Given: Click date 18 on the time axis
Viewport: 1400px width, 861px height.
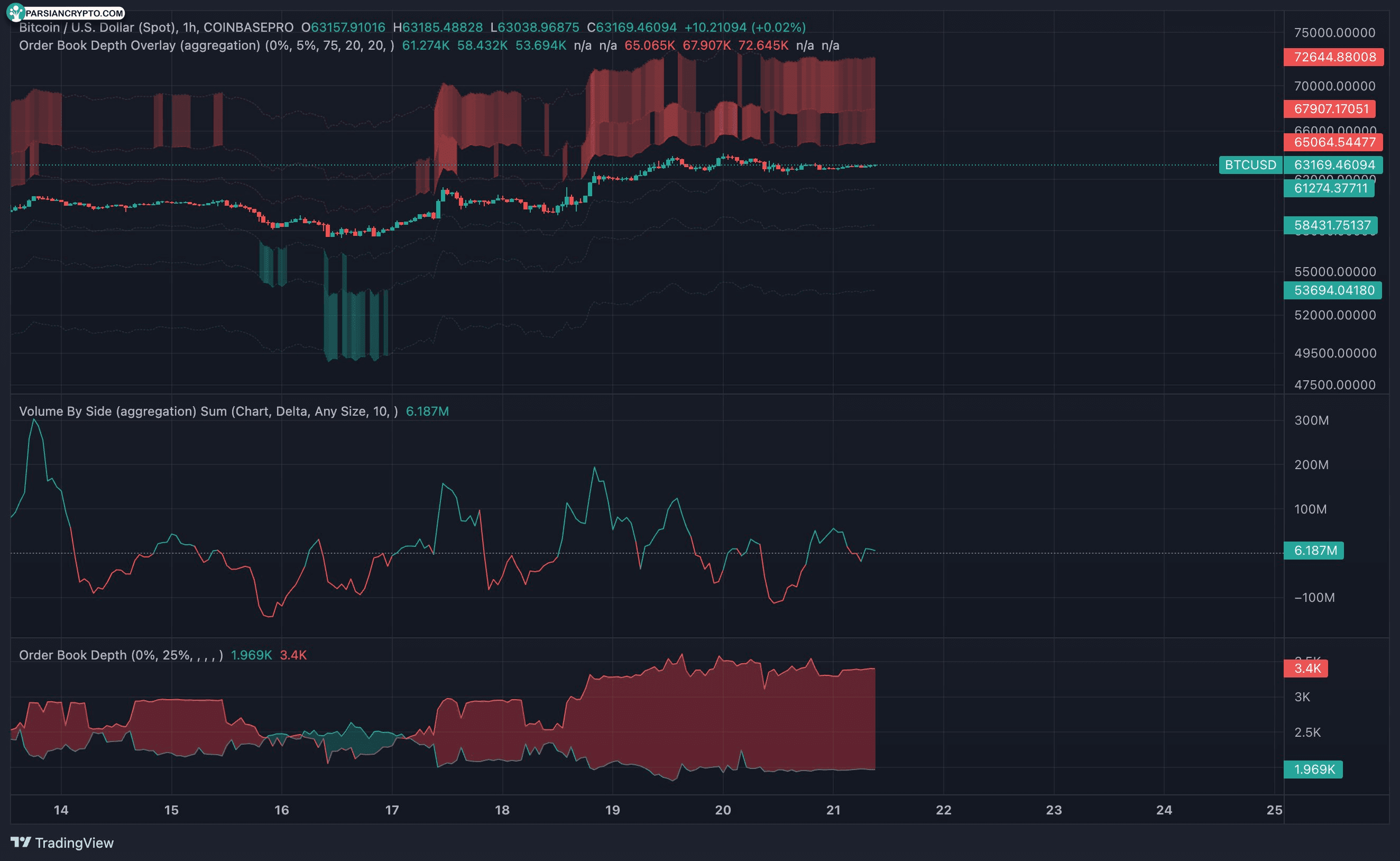Looking at the screenshot, I should (x=502, y=810).
